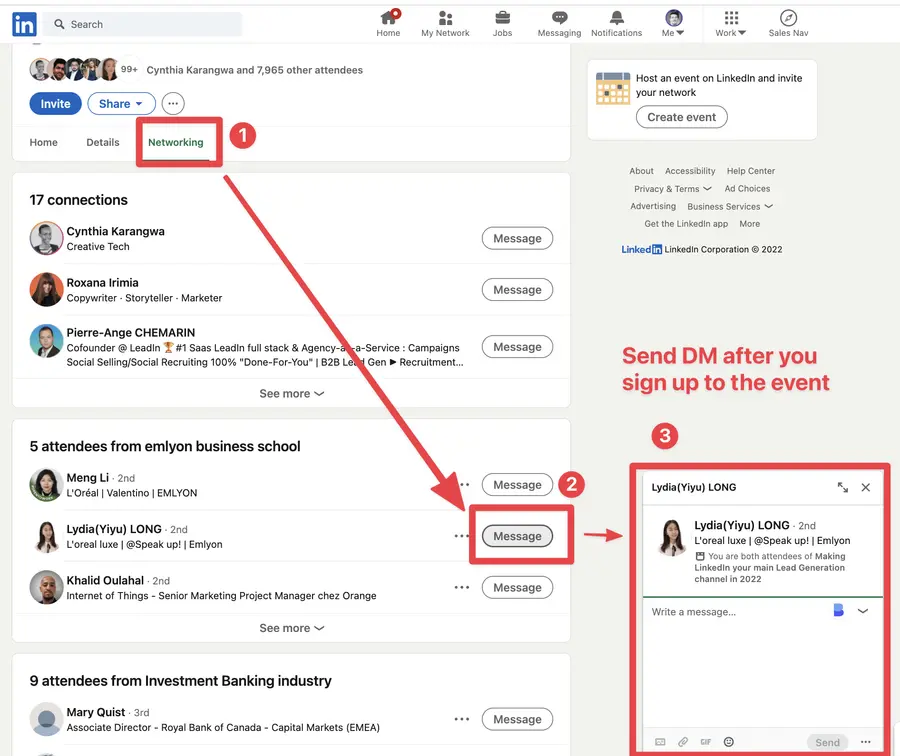Open the Work dropdown menu
The width and height of the screenshot is (900, 756).
pyautogui.click(x=729, y=24)
